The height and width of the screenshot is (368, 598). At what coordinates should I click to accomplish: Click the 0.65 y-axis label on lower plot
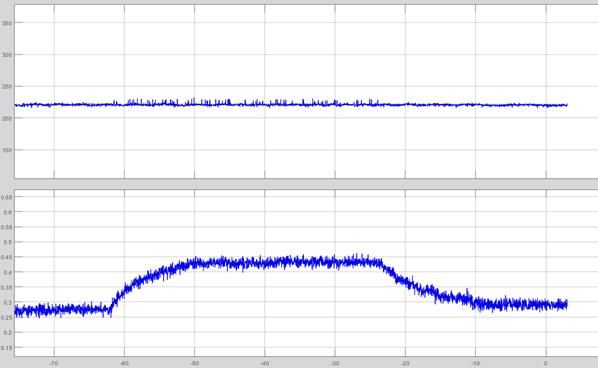(6, 197)
